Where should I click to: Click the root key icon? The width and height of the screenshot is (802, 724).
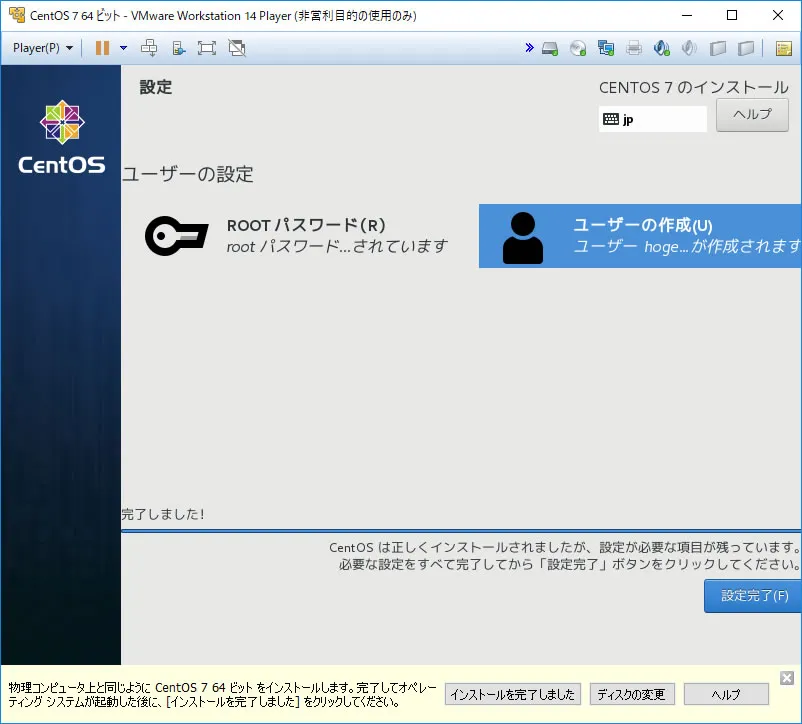click(176, 236)
